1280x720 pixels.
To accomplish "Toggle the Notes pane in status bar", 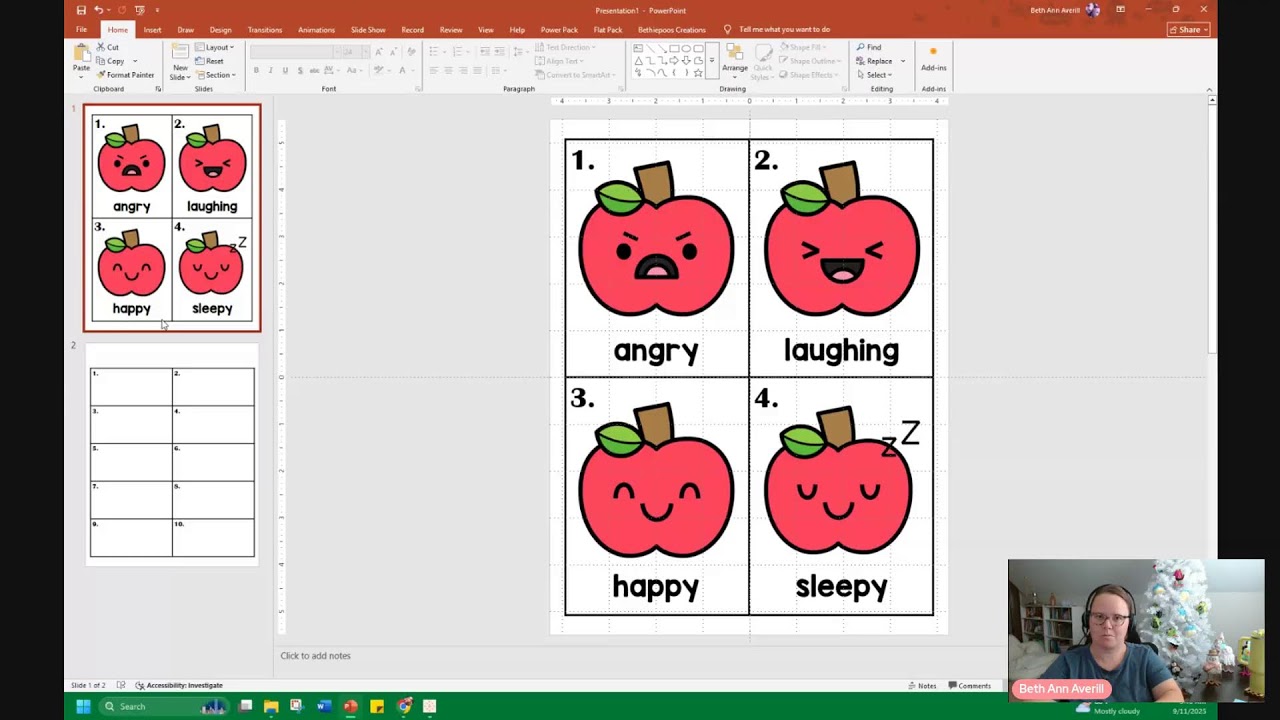I will (x=922, y=686).
